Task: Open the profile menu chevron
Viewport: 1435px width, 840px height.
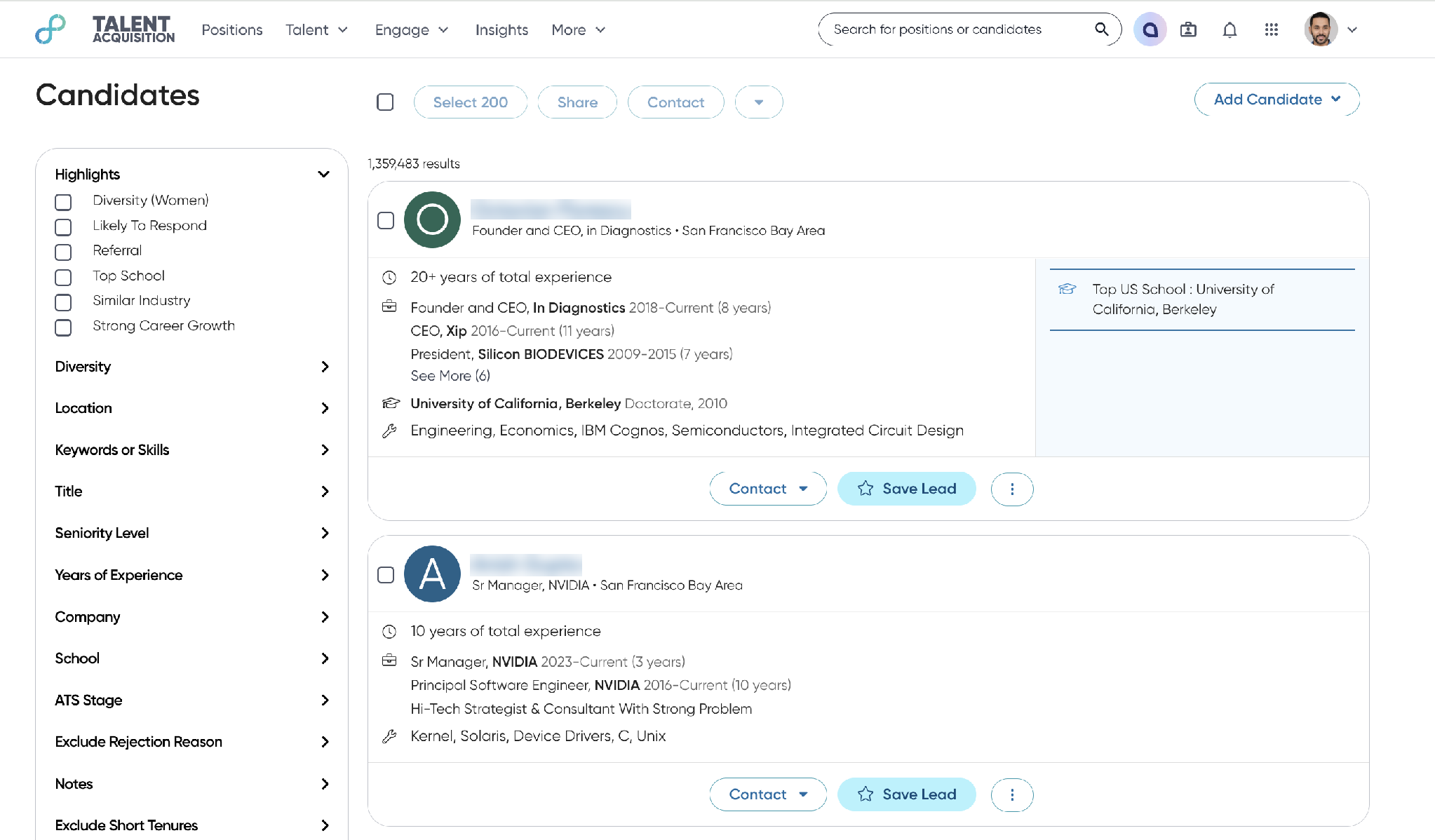Action: pyautogui.click(x=1352, y=29)
